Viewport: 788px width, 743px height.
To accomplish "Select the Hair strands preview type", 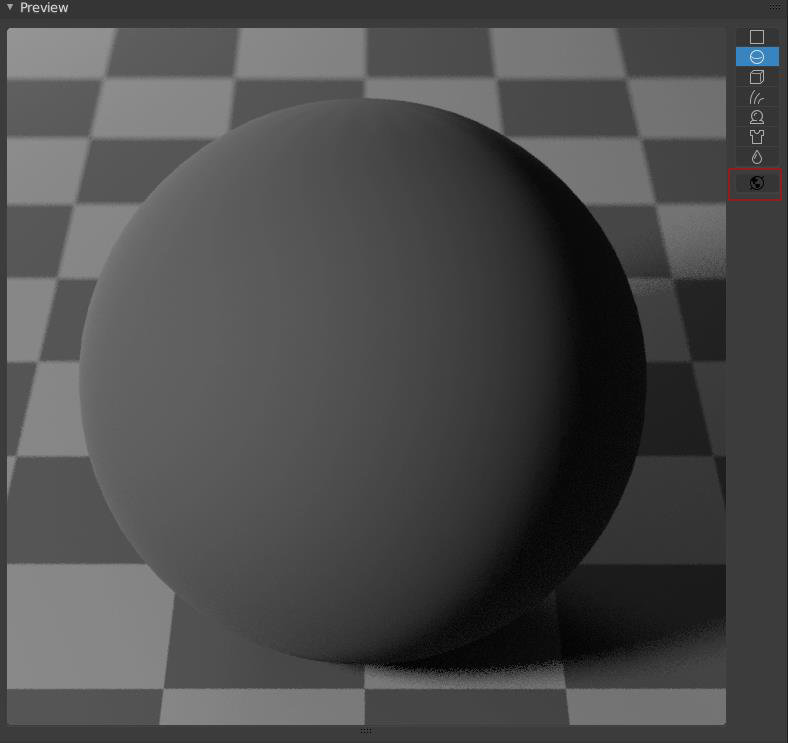I will [757, 97].
